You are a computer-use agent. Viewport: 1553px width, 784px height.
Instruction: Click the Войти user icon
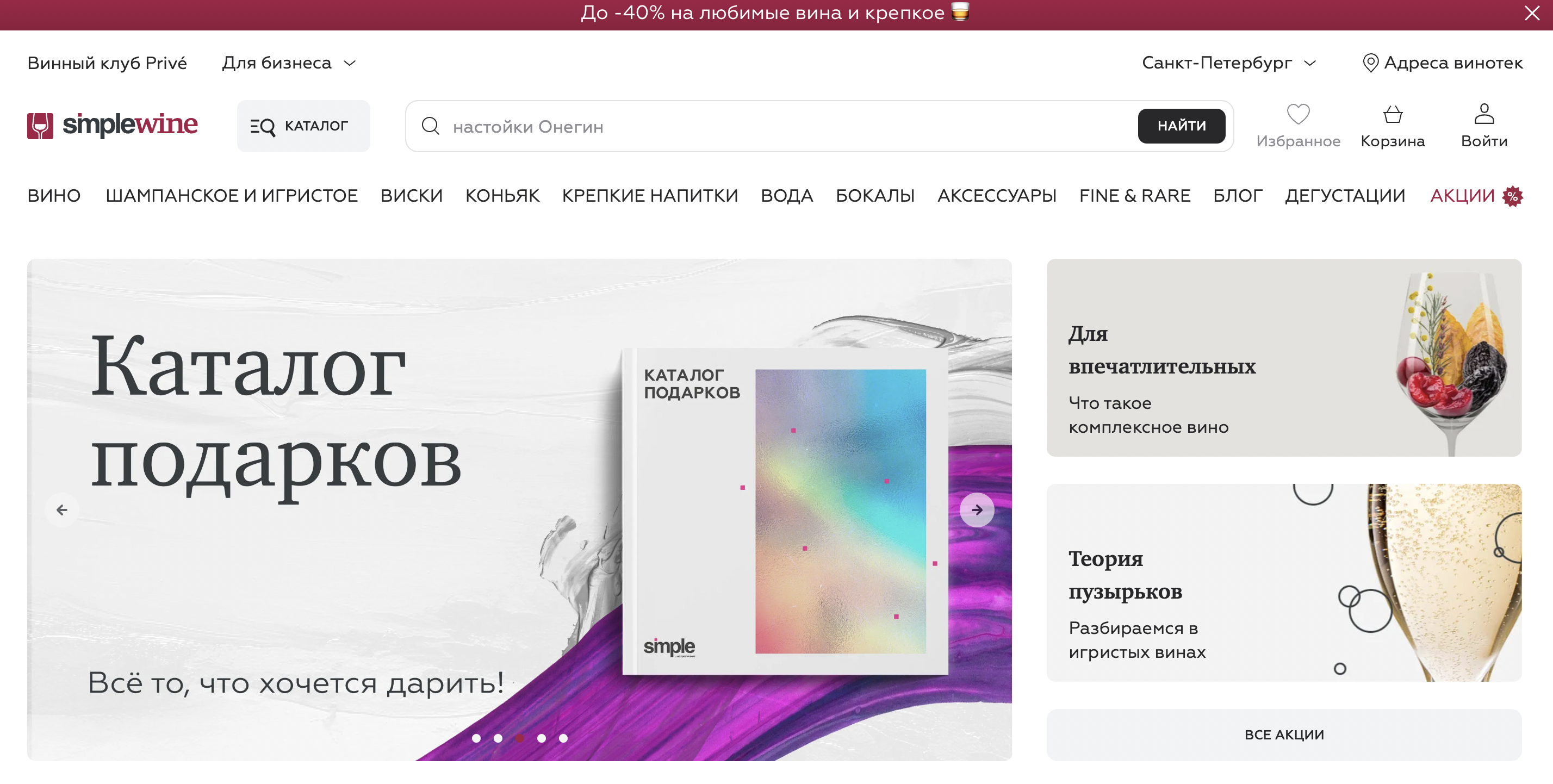coord(1483,114)
